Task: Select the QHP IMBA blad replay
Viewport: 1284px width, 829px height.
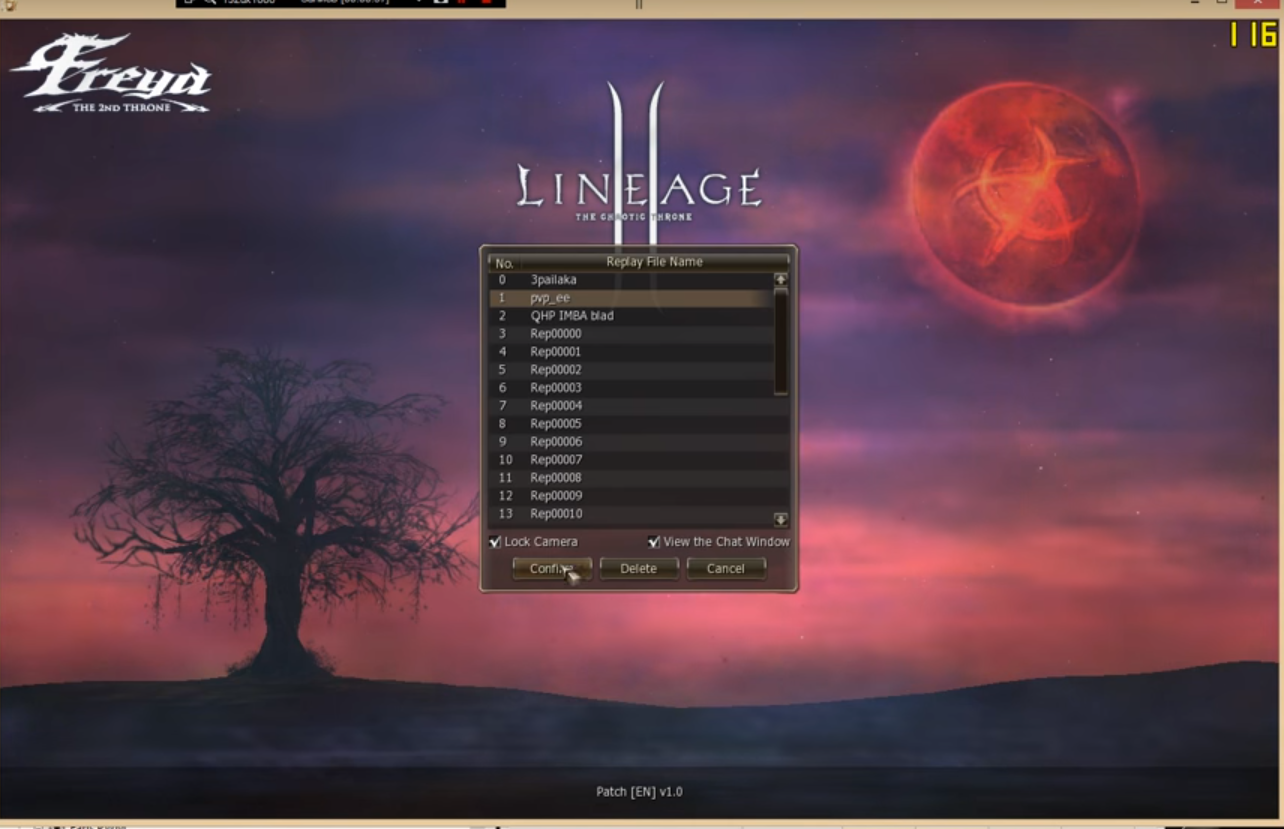Action: (631, 316)
